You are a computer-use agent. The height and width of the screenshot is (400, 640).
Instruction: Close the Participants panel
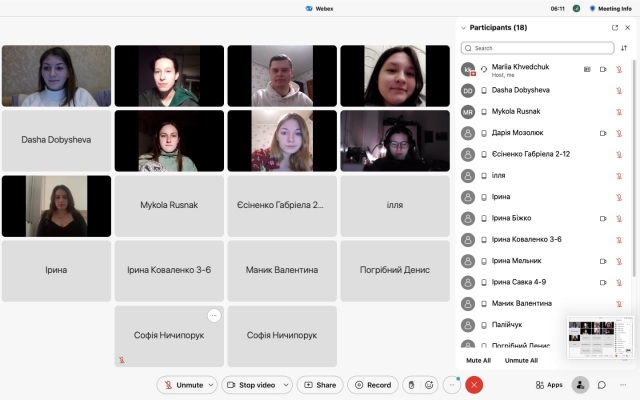(628, 28)
